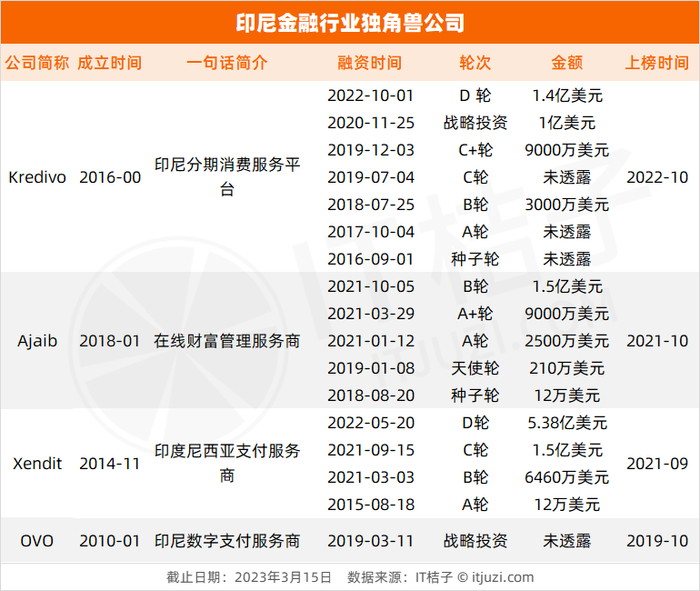Click financing date 2021-10-05
Image resolution: width=700 pixels, height=591 pixels.
pos(371,287)
